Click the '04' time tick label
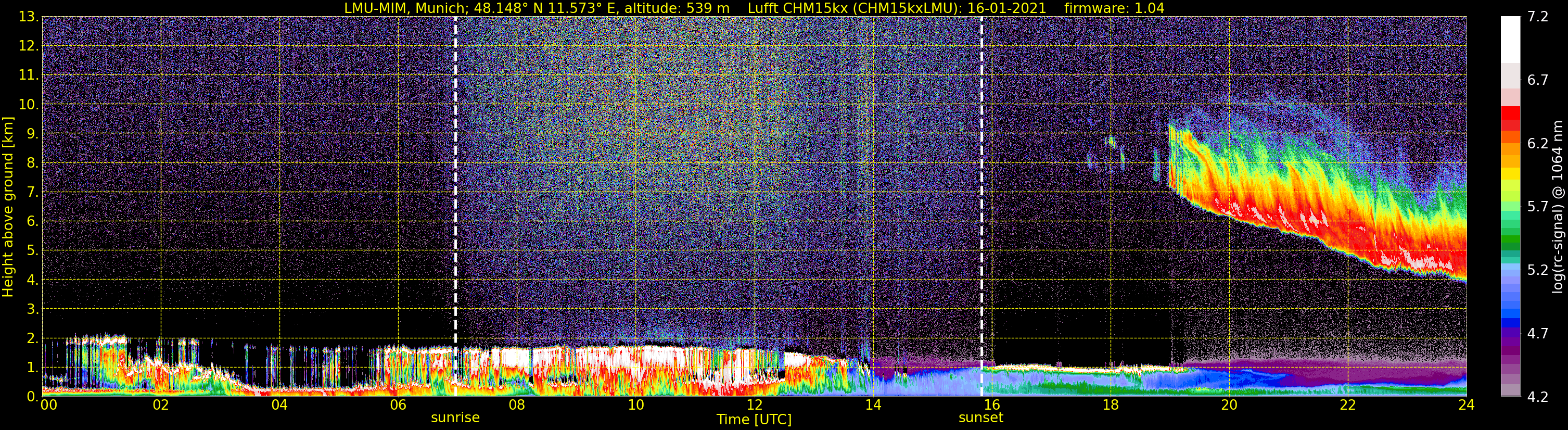Screen dimensions: 1568x430 [279, 405]
